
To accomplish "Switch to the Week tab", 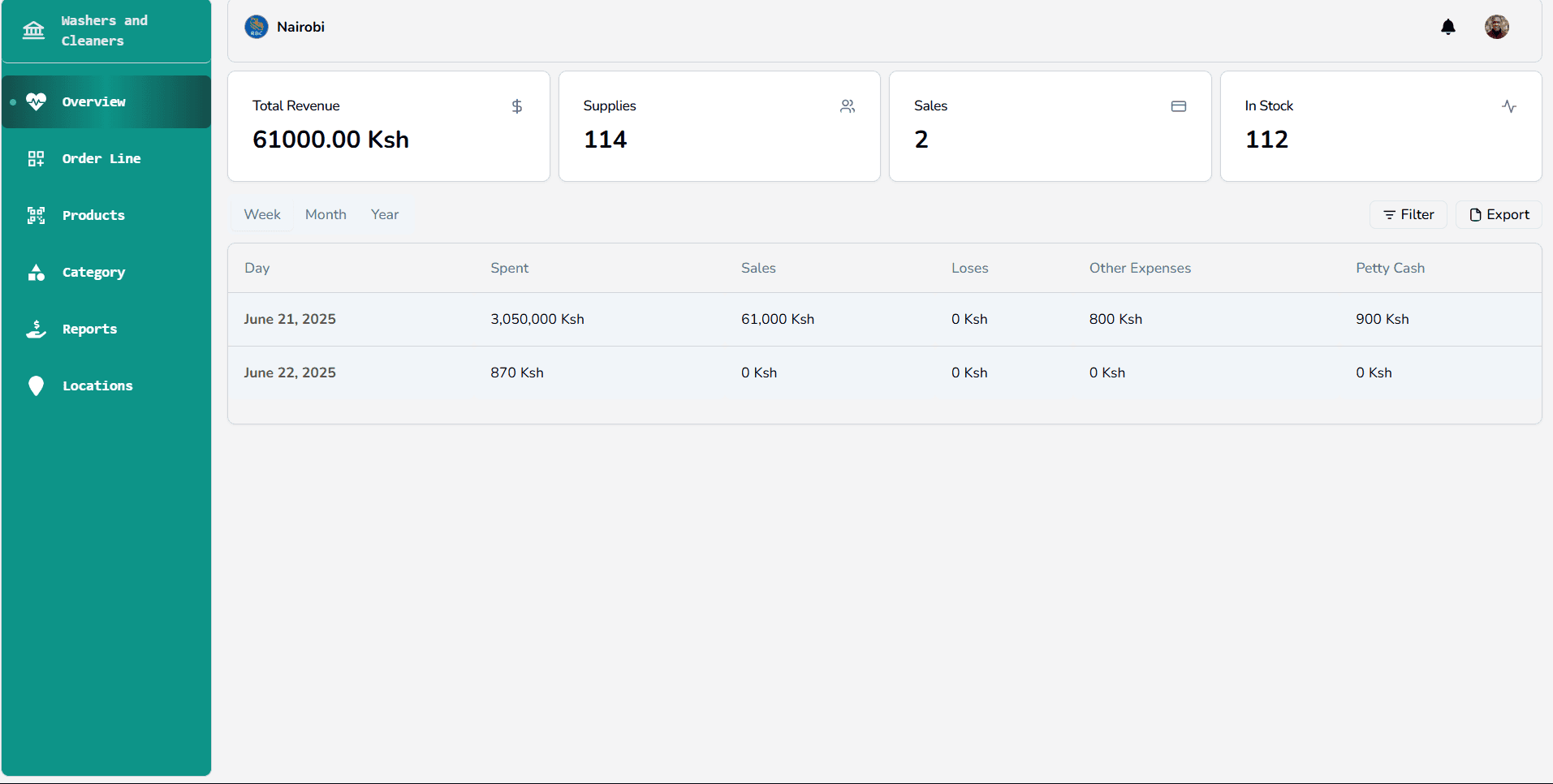I will (x=262, y=214).
